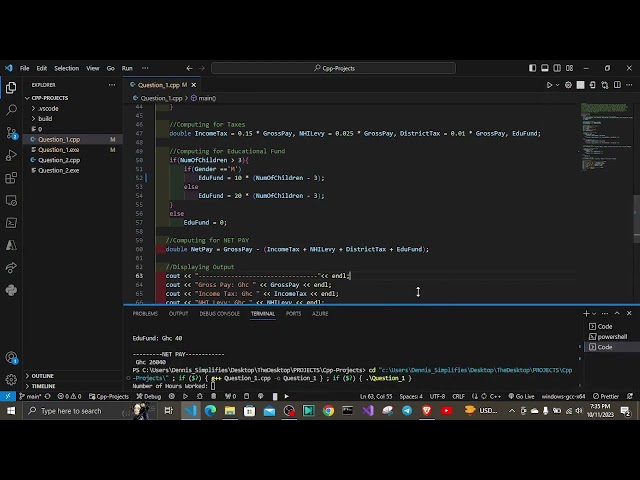Open the Explorer view in activity bar
640x480 pixels.
click(x=11, y=88)
